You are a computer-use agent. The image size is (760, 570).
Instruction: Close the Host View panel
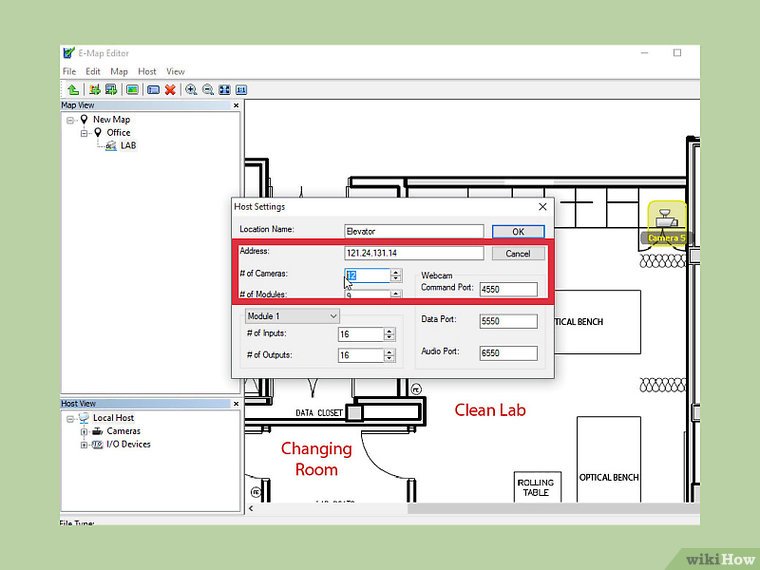236,404
